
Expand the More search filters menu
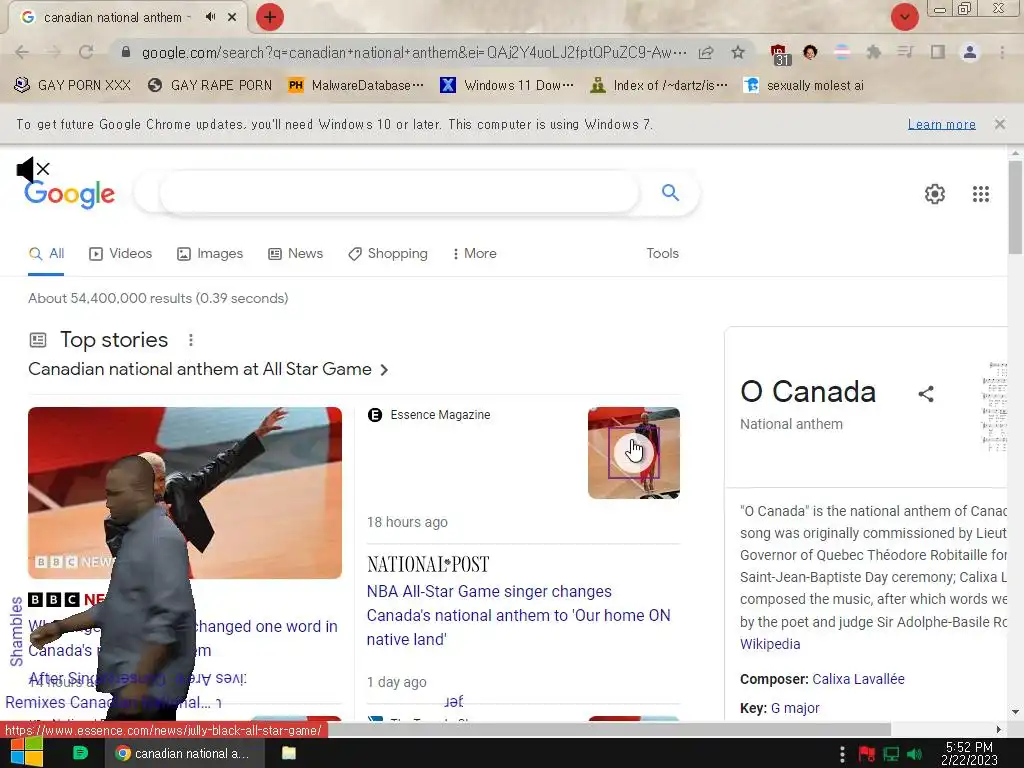pyautogui.click(x=475, y=253)
